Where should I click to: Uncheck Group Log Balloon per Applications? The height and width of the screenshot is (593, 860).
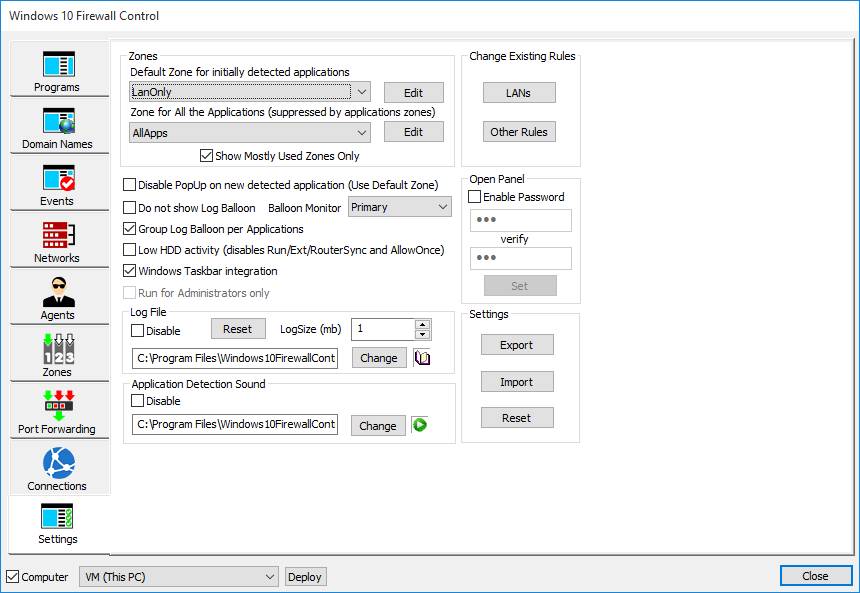[x=129, y=229]
